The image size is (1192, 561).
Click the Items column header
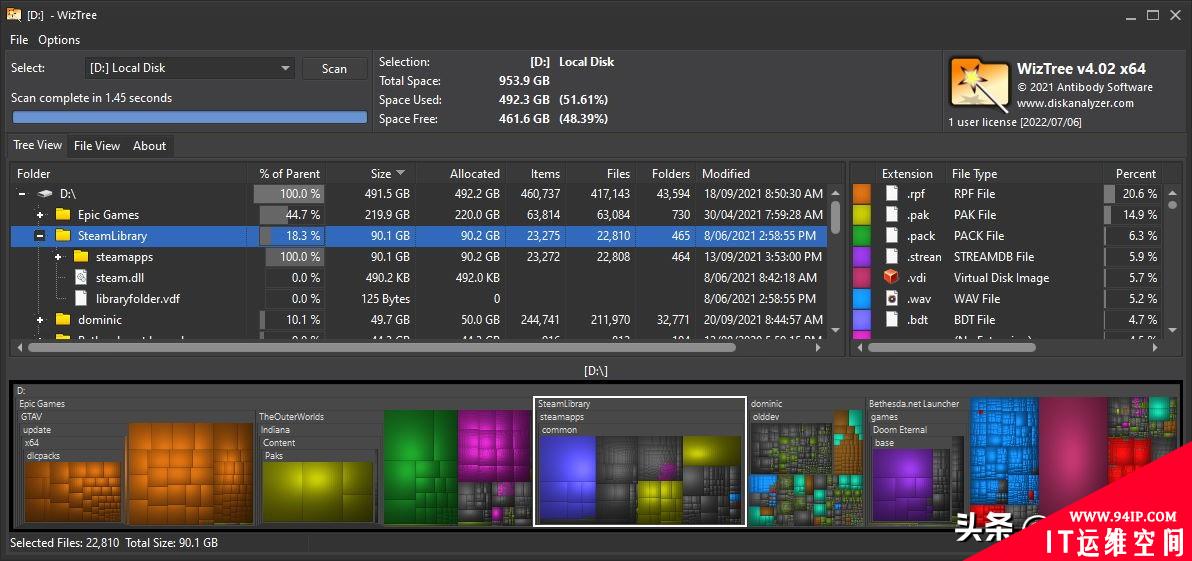tap(537, 174)
